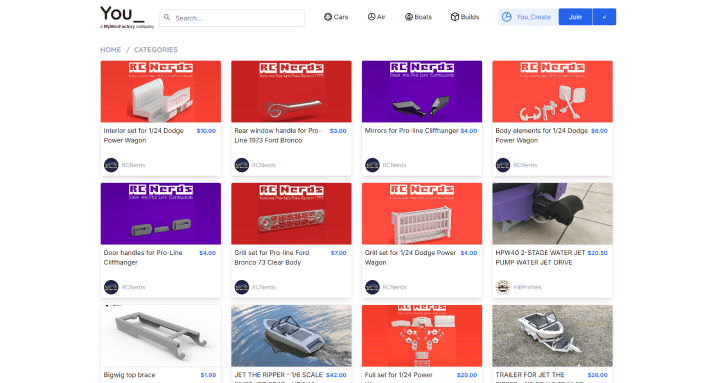The height and width of the screenshot is (383, 711).
Task: Click the $42.00 price on JET THE RIPPER
Action: [x=336, y=375]
